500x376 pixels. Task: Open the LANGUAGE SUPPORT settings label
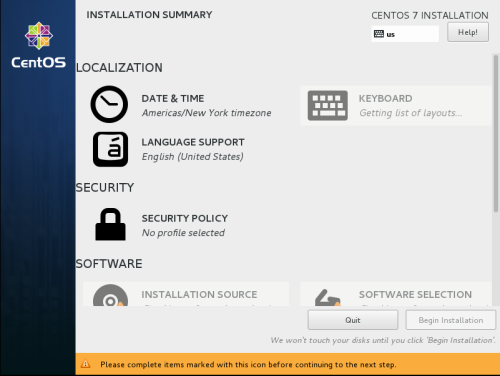193,142
